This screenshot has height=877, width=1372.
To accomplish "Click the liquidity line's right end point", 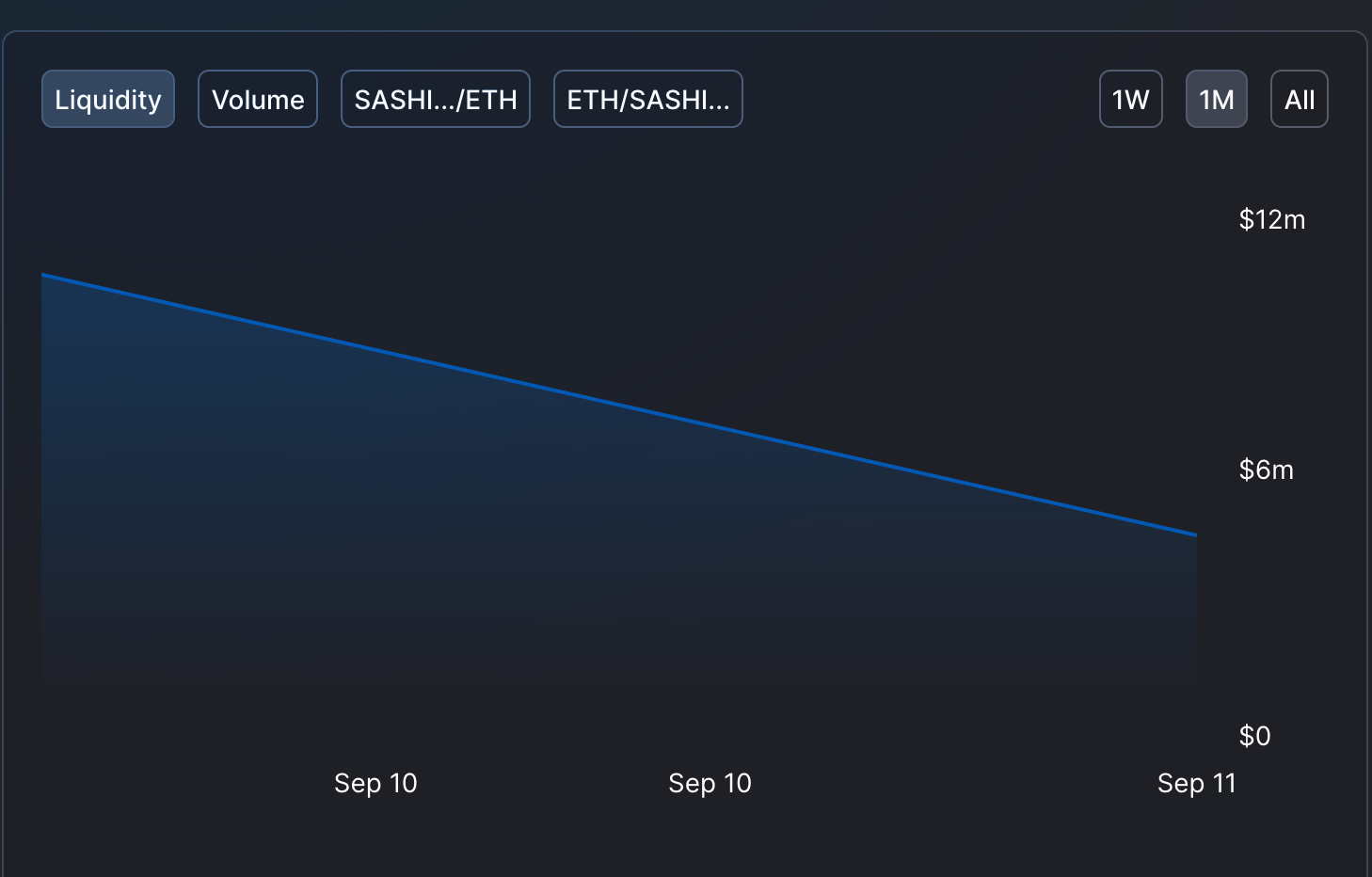I will pyautogui.click(x=1195, y=534).
